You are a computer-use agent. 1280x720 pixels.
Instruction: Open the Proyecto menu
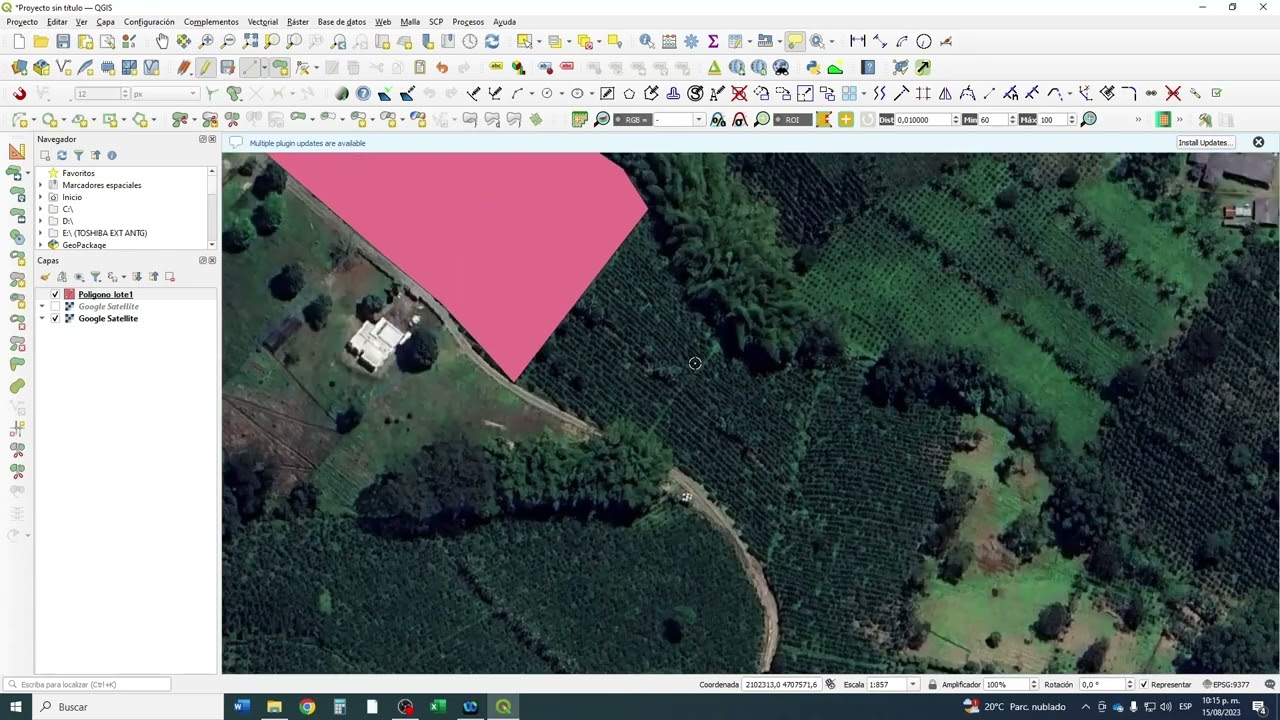(x=22, y=21)
